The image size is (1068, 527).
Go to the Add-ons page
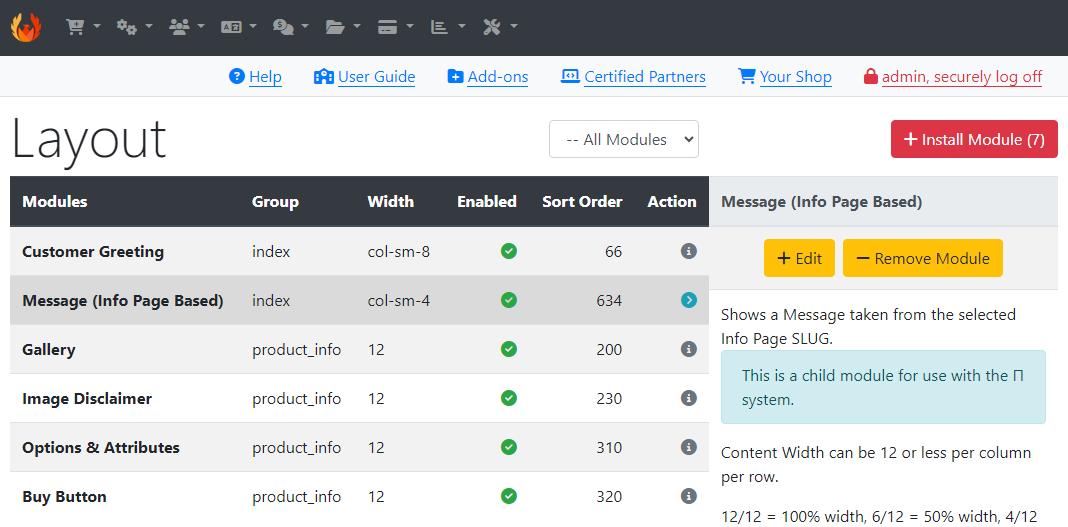[498, 77]
